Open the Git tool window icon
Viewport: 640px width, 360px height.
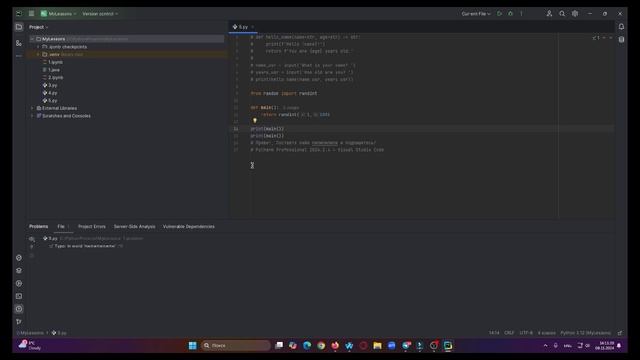click(19, 322)
